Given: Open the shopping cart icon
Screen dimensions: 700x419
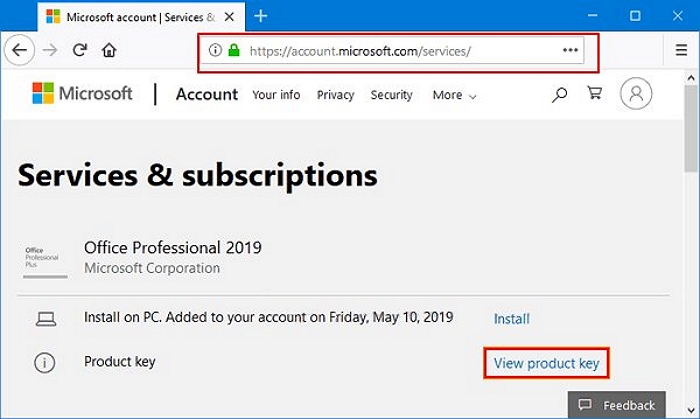Looking at the screenshot, I should (595, 95).
